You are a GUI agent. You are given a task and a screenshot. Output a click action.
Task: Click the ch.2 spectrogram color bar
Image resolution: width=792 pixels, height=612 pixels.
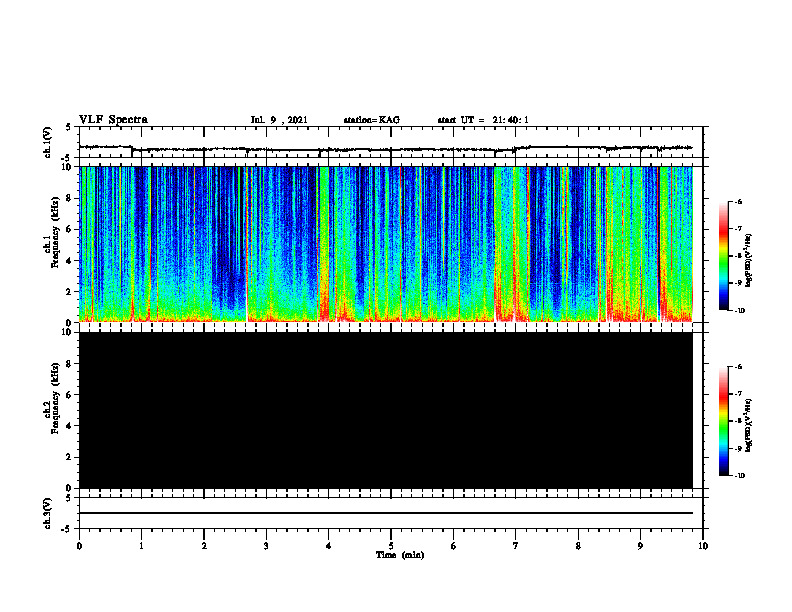pyautogui.click(x=723, y=421)
